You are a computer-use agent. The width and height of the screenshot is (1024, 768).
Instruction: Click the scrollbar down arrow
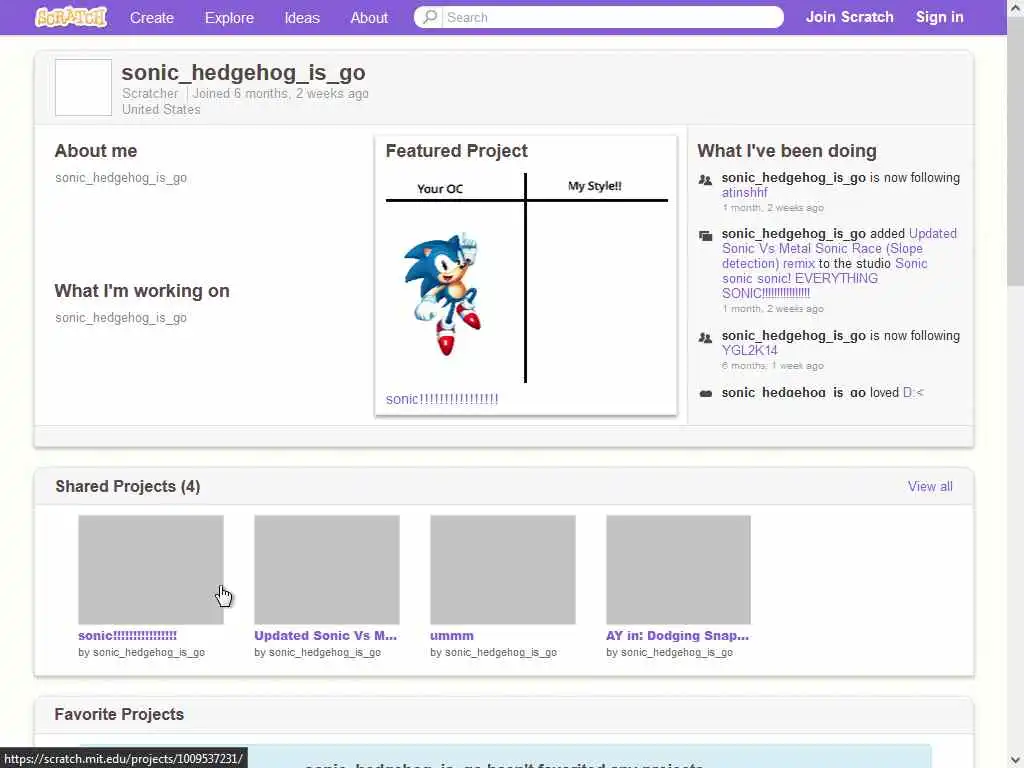click(1016, 760)
